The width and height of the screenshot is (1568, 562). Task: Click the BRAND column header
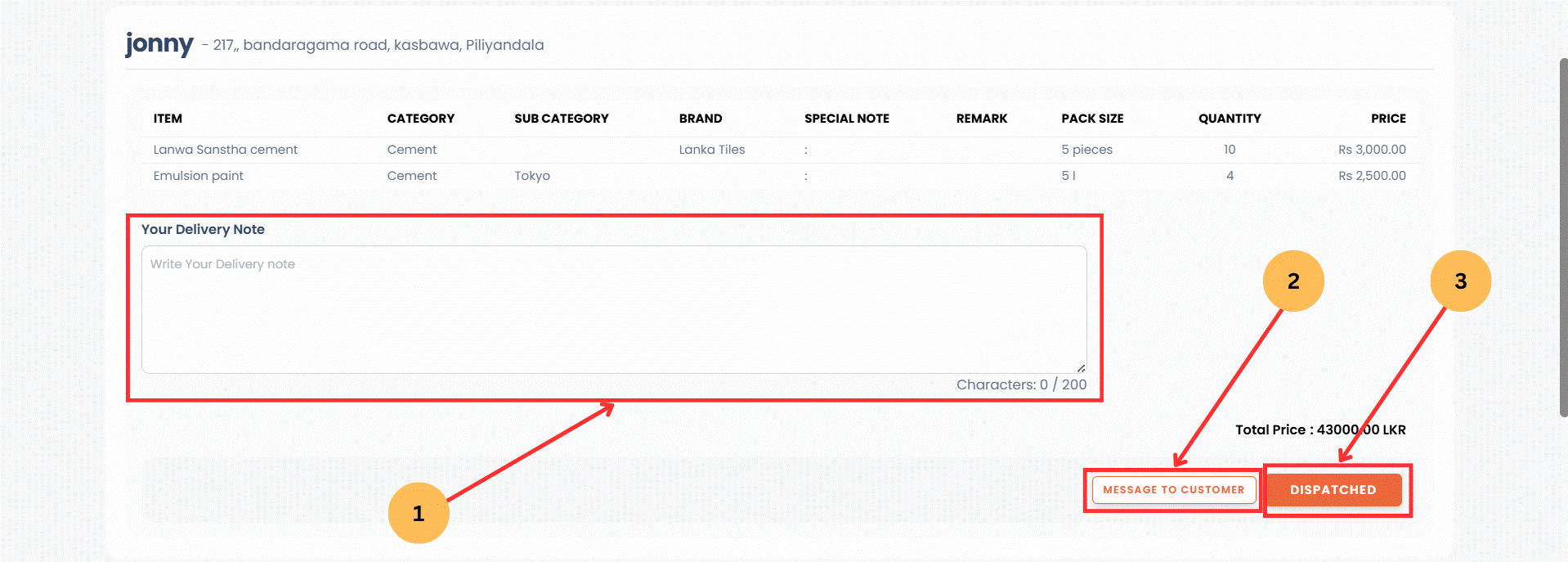[700, 119]
